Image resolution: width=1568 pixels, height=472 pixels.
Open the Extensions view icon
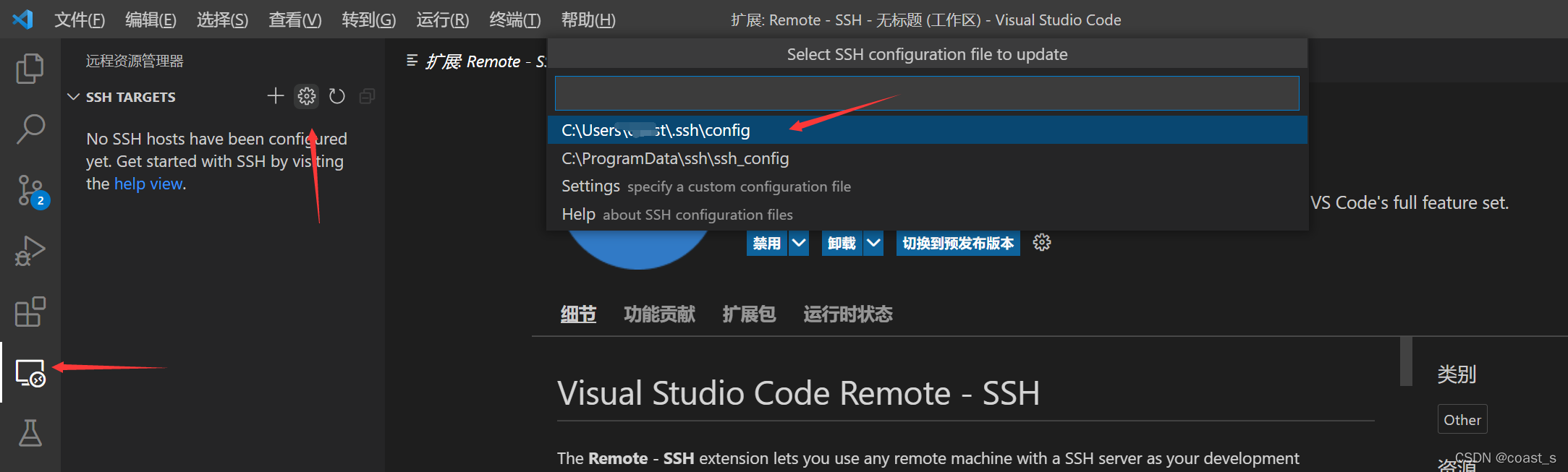point(30,312)
